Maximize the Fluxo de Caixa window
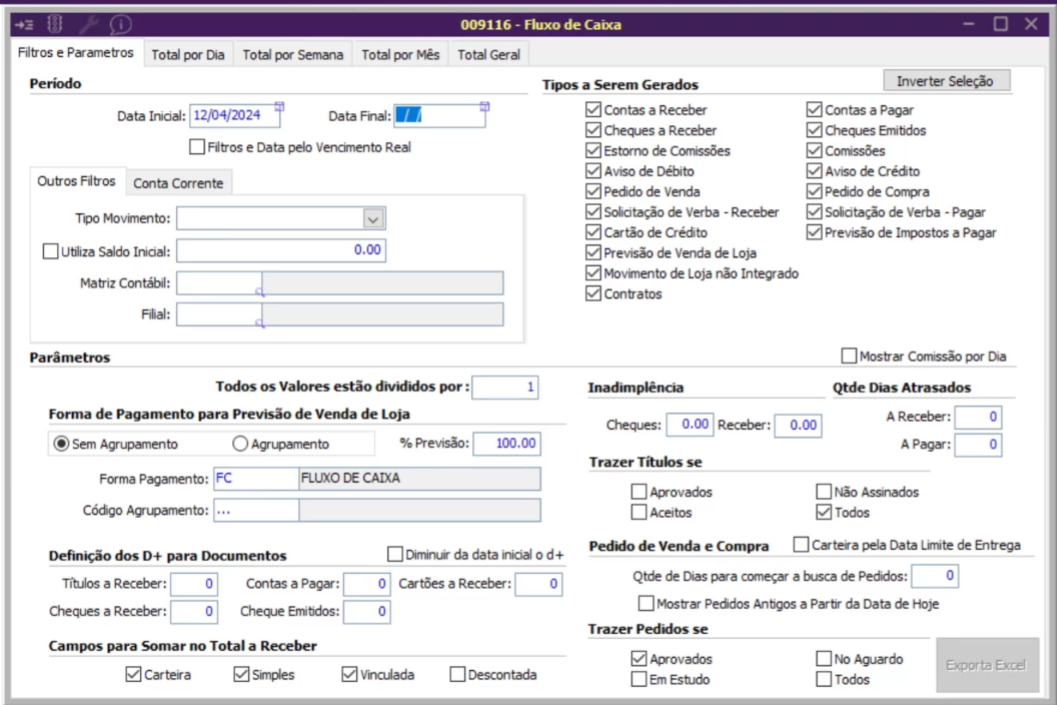The height and width of the screenshot is (705, 1057). pyautogui.click(x=1000, y=24)
